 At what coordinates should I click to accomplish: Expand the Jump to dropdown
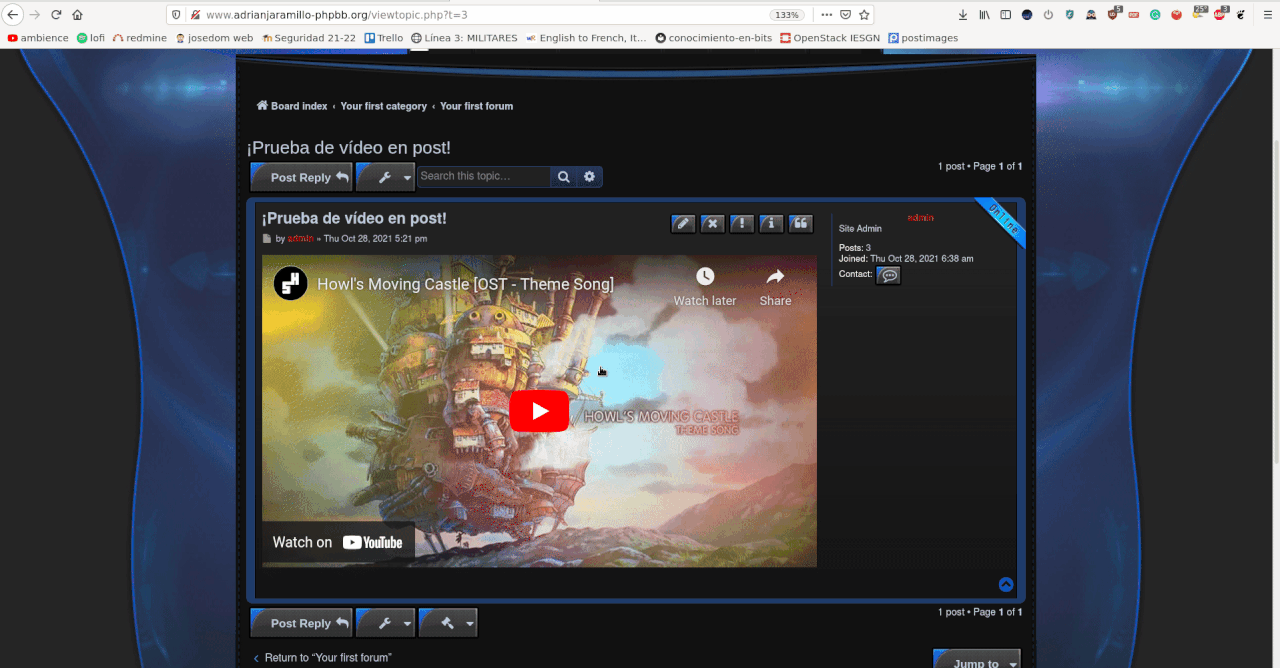(x=977, y=661)
